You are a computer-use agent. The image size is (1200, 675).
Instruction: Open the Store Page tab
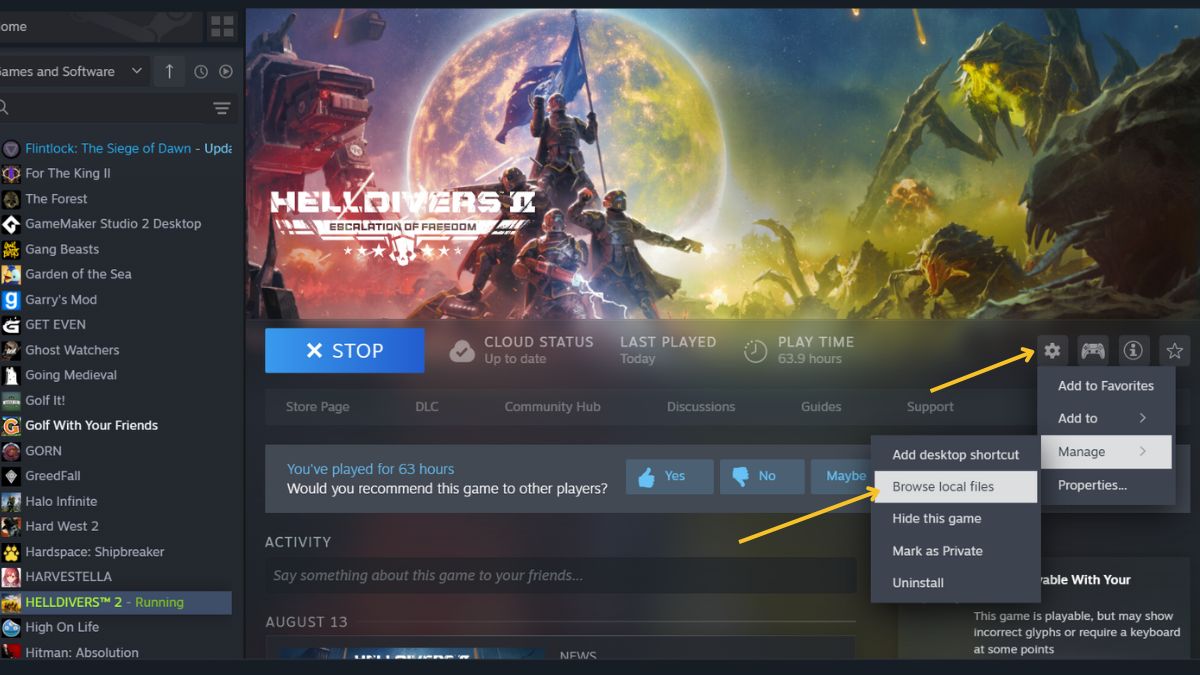click(317, 406)
